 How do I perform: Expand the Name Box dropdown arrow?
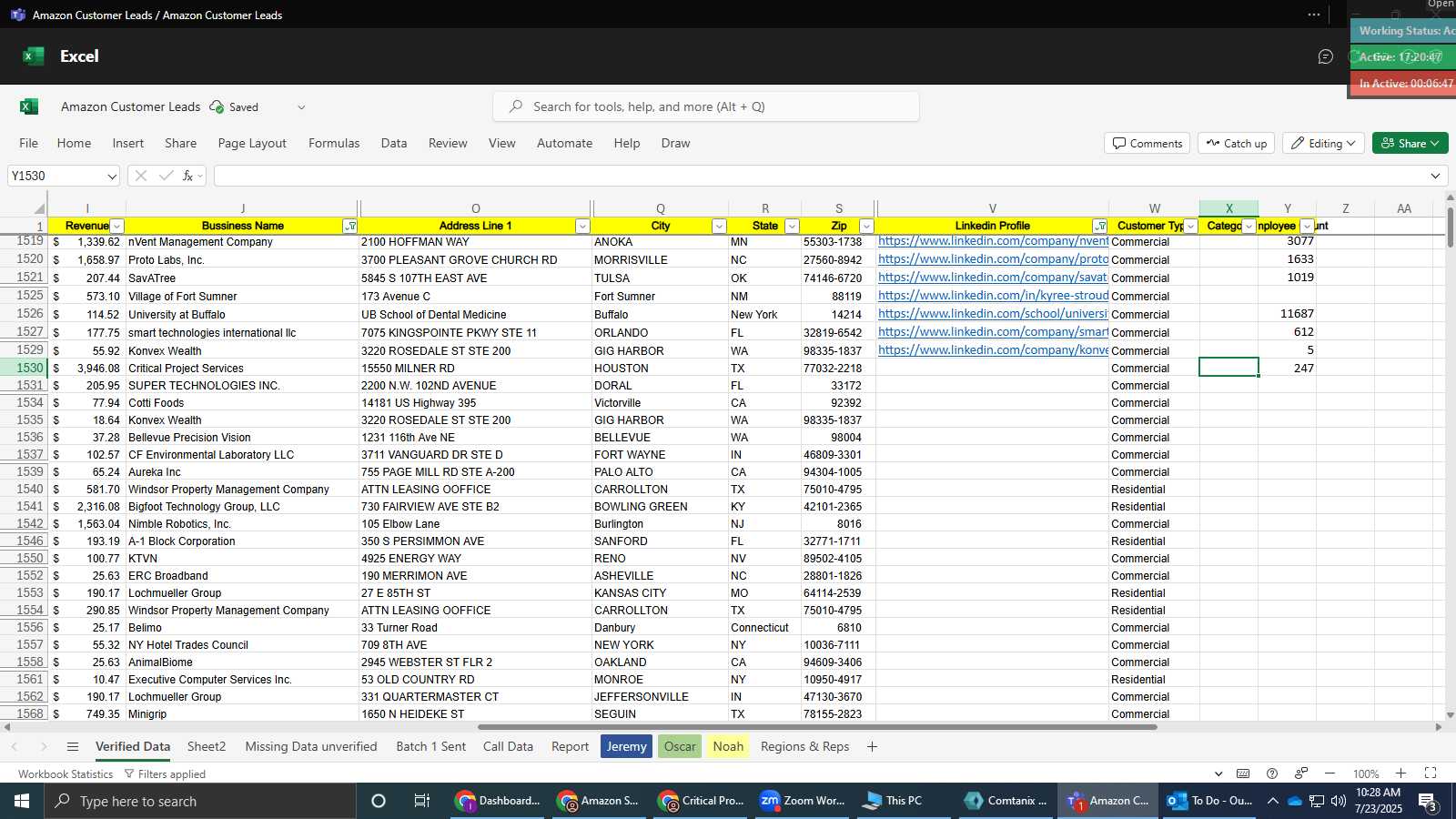click(x=112, y=176)
